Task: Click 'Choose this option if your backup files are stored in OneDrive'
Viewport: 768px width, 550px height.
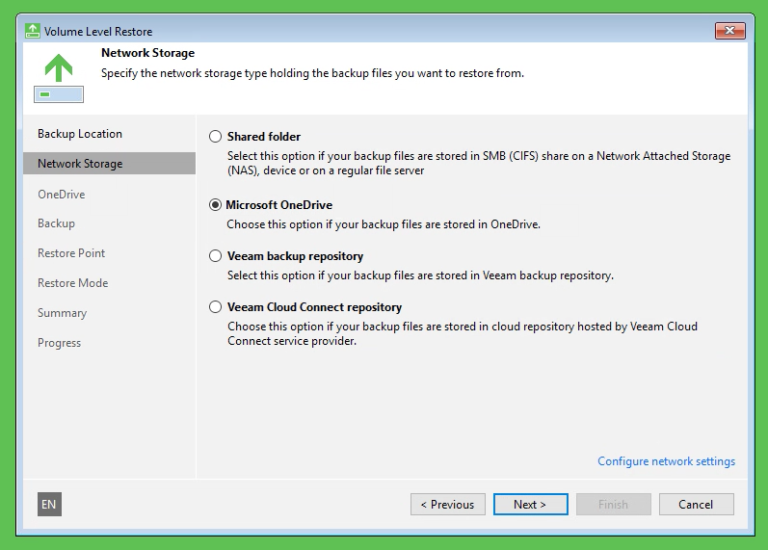Action: coord(383,224)
